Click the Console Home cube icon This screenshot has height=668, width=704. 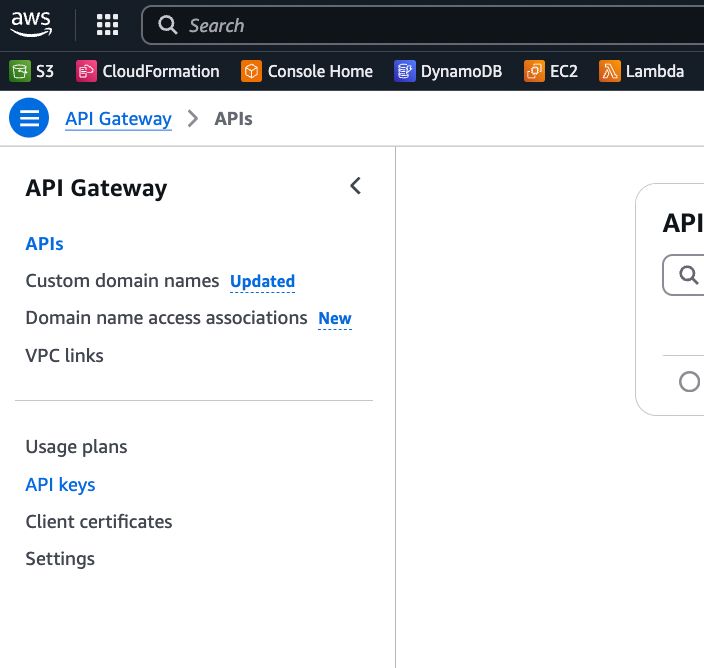point(251,71)
